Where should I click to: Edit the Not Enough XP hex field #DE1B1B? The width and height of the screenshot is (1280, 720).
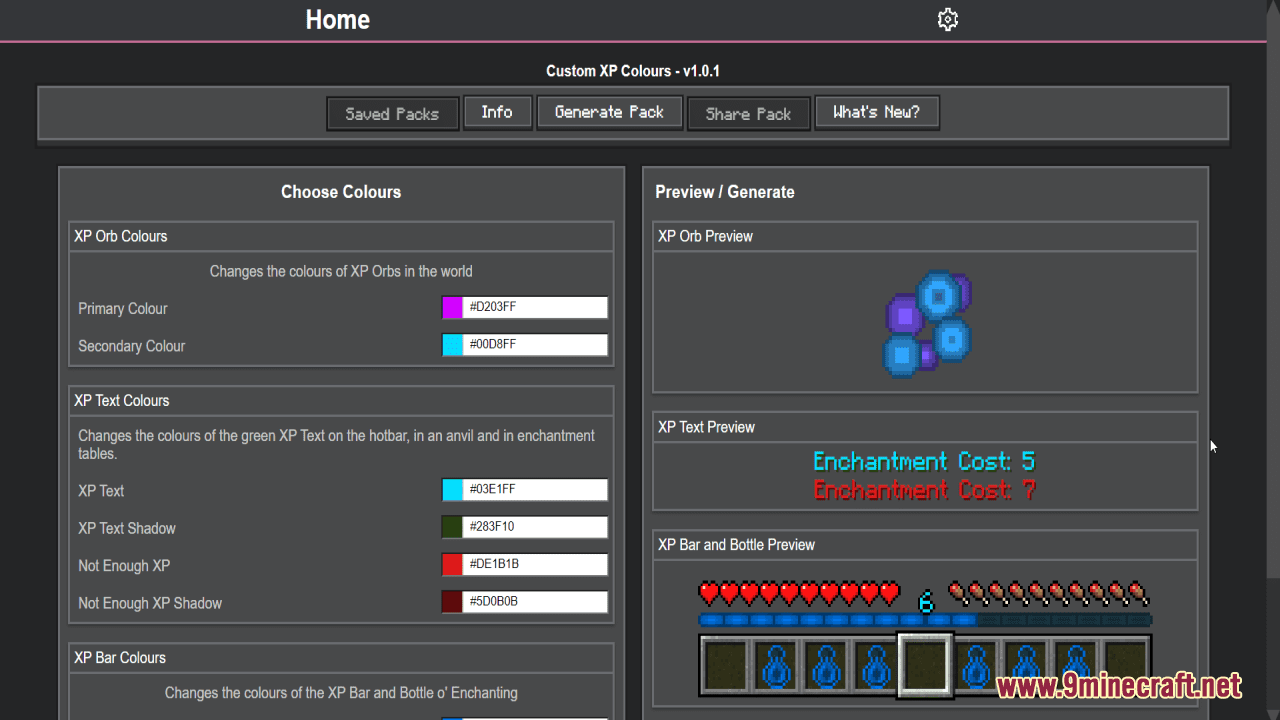[535, 565]
